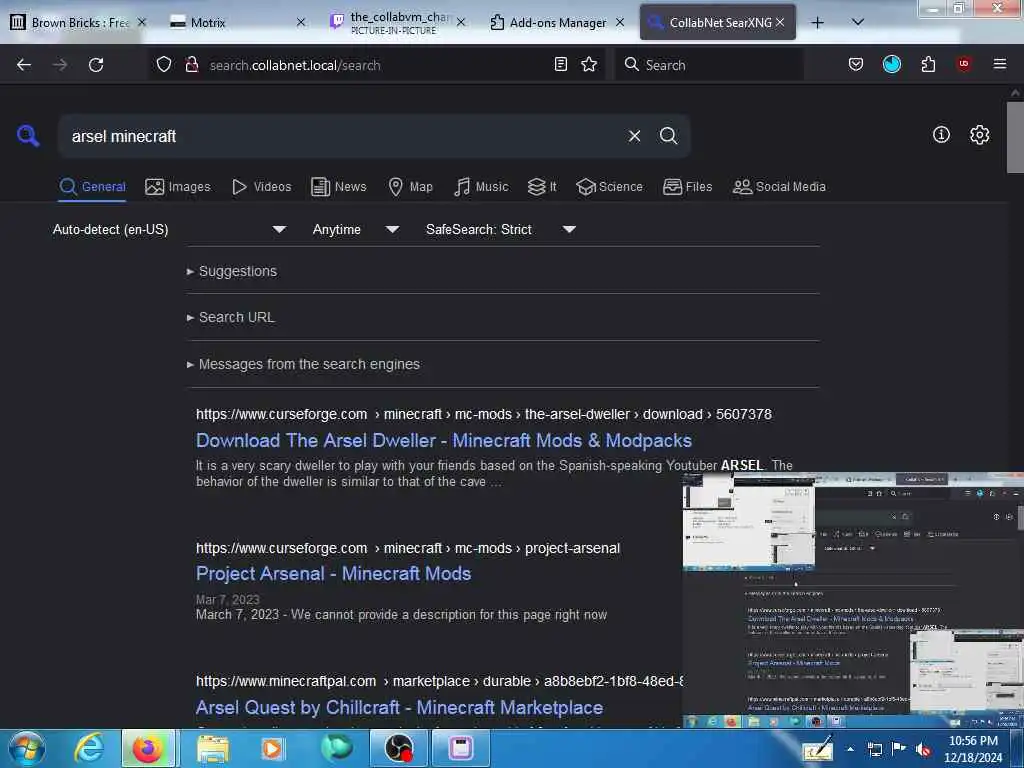The width and height of the screenshot is (1024, 768).
Task: Open Download The Arsel Dweller result
Action: tap(444, 441)
